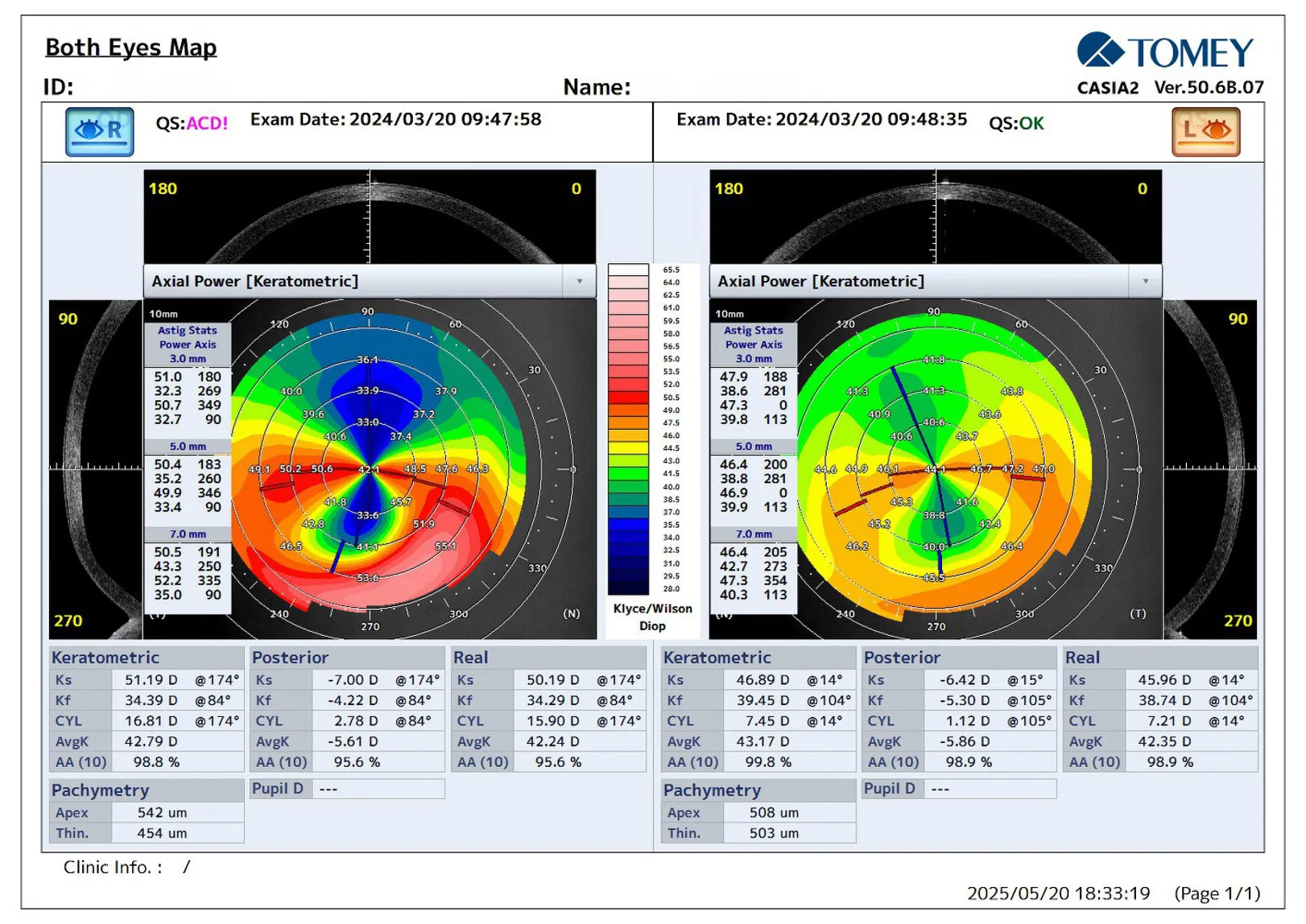Click right eye Real AvgK value 42.24 D

coord(553,741)
